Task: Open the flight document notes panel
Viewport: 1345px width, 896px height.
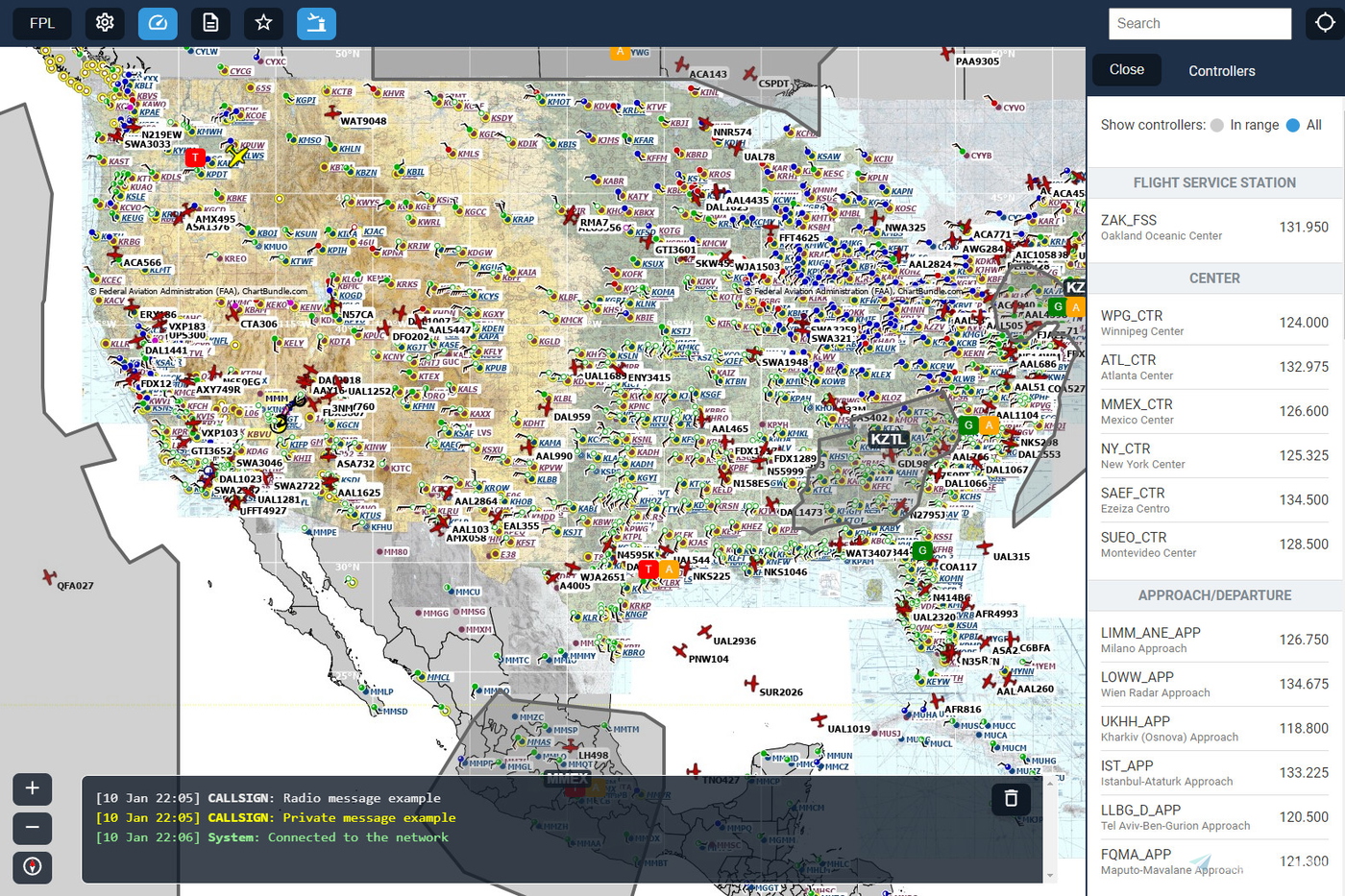Action: (x=209, y=22)
